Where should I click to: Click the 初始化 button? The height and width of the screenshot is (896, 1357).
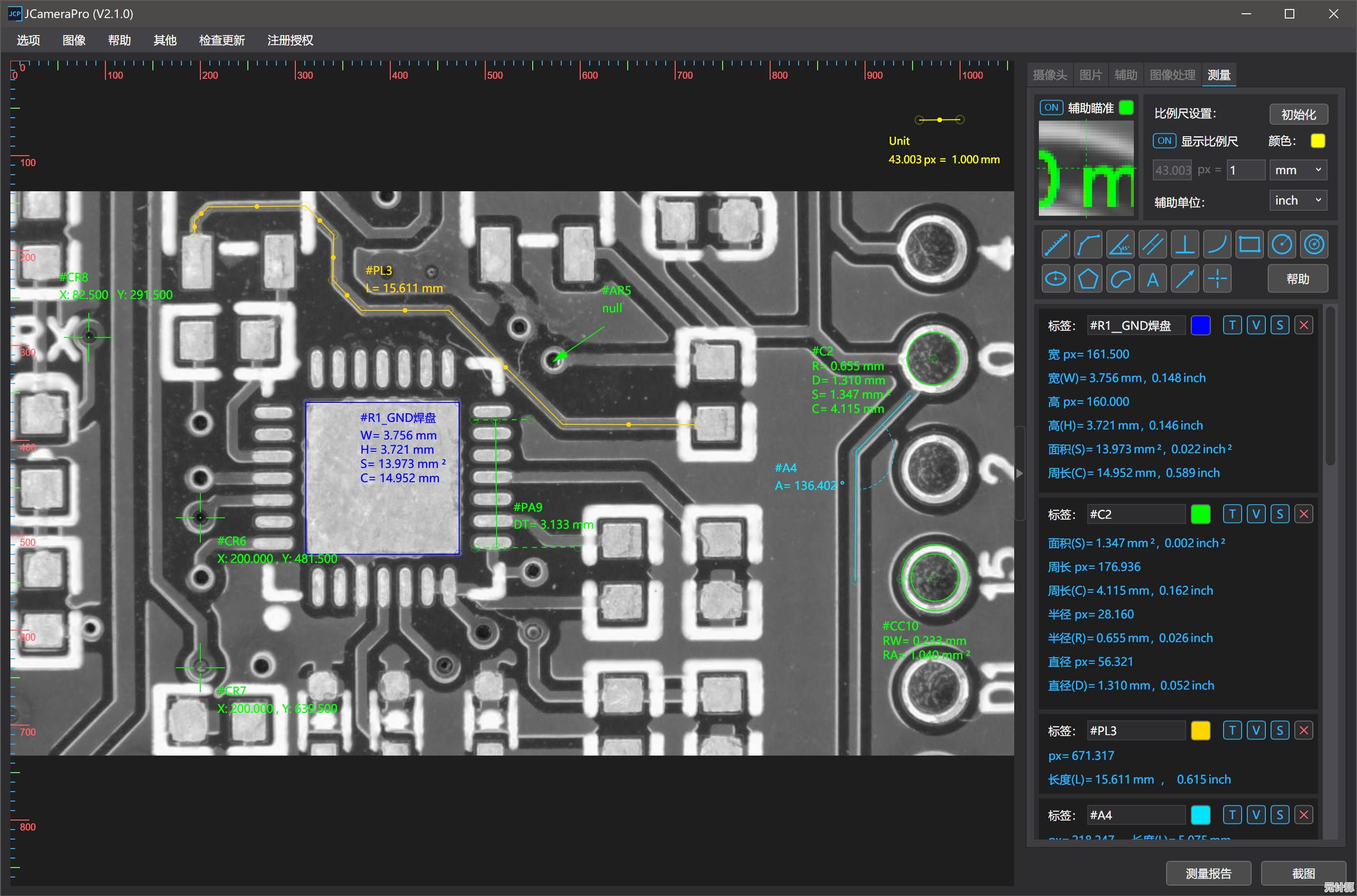[x=1298, y=114]
